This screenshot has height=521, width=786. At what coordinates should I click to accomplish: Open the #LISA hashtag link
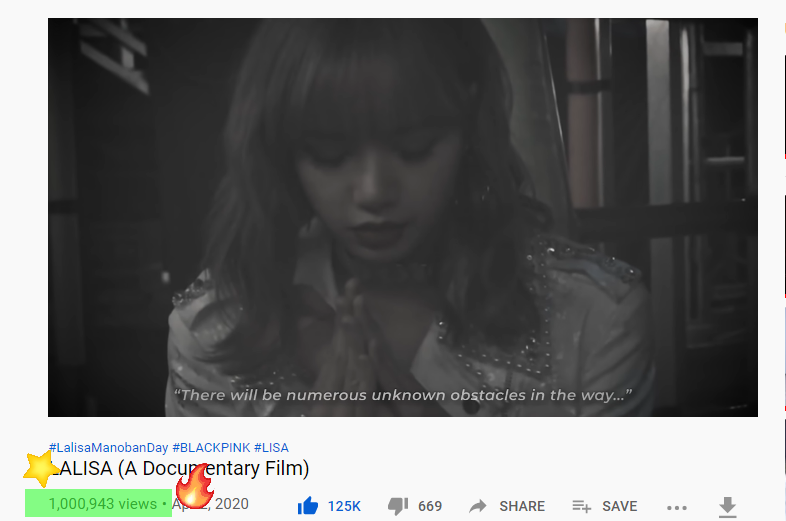271,447
